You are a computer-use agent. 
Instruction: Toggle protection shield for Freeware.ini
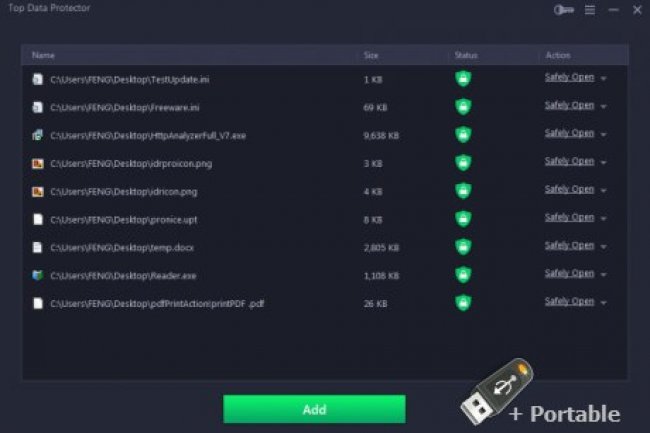tap(463, 106)
